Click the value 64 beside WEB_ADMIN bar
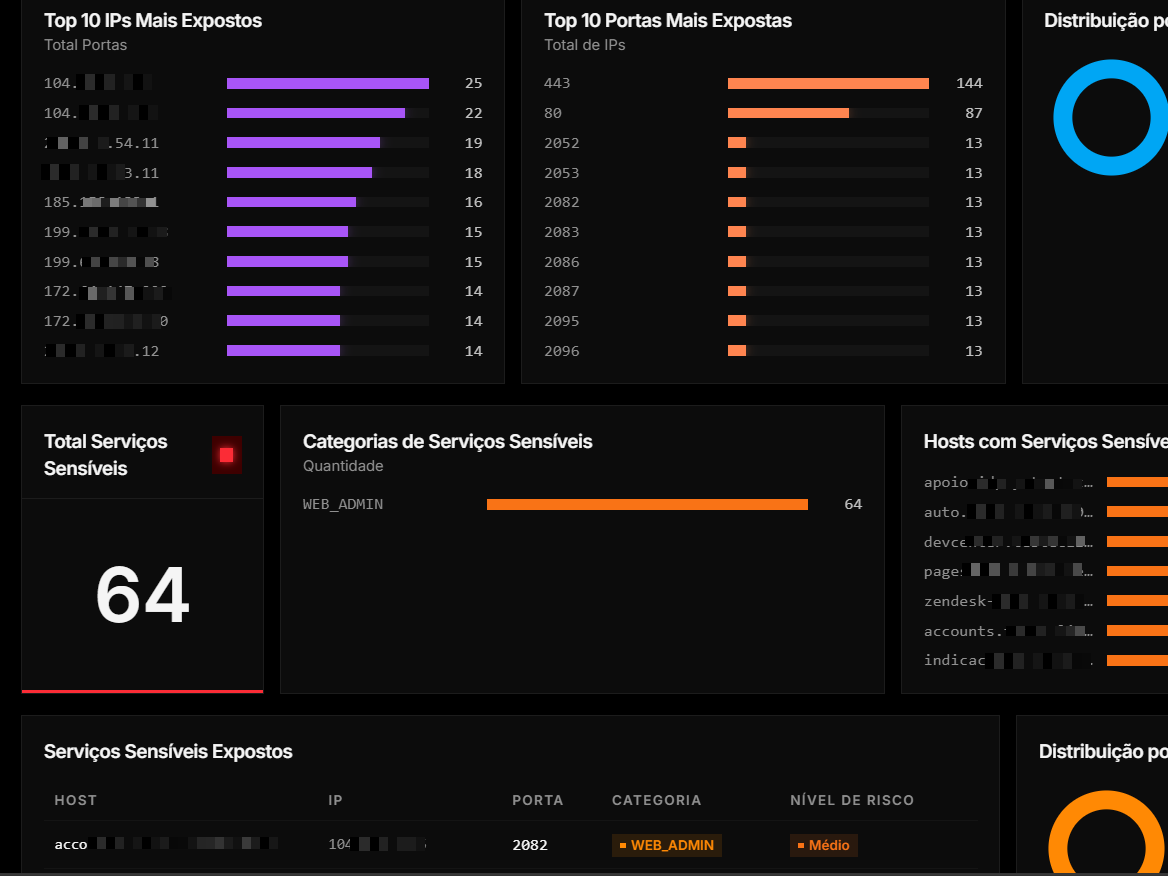The width and height of the screenshot is (1168, 876). 853,504
